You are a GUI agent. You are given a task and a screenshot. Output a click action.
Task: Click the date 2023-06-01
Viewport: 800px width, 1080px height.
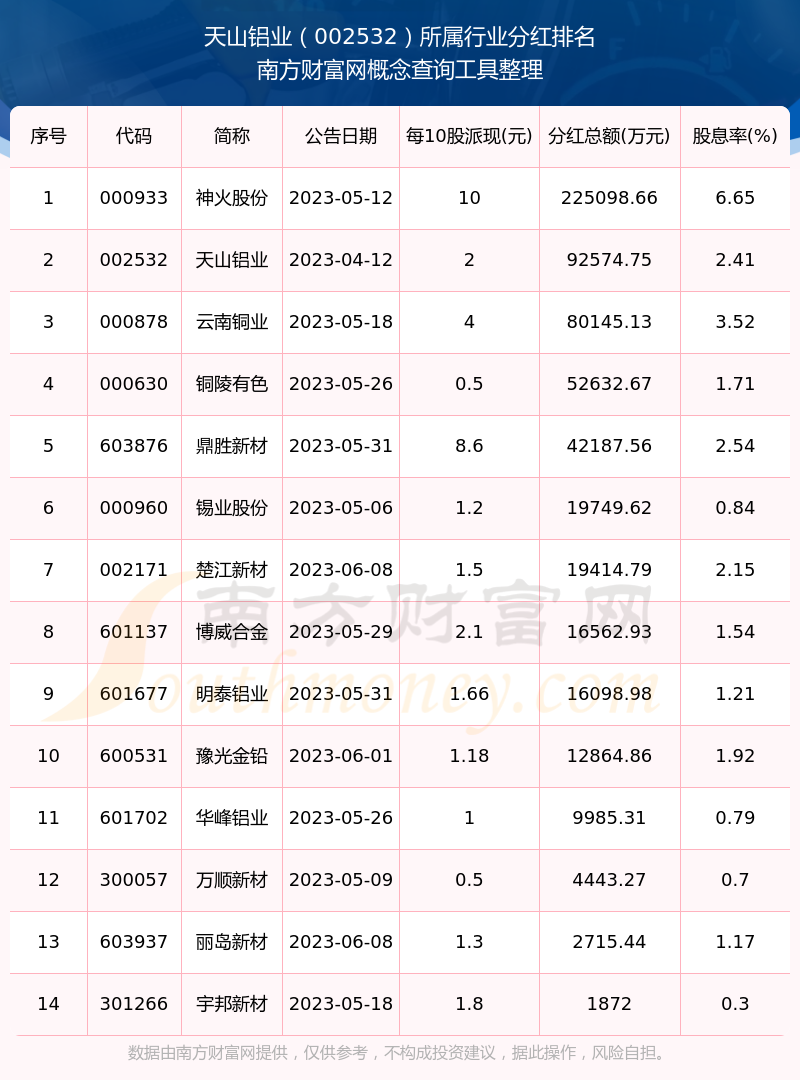click(x=341, y=756)
